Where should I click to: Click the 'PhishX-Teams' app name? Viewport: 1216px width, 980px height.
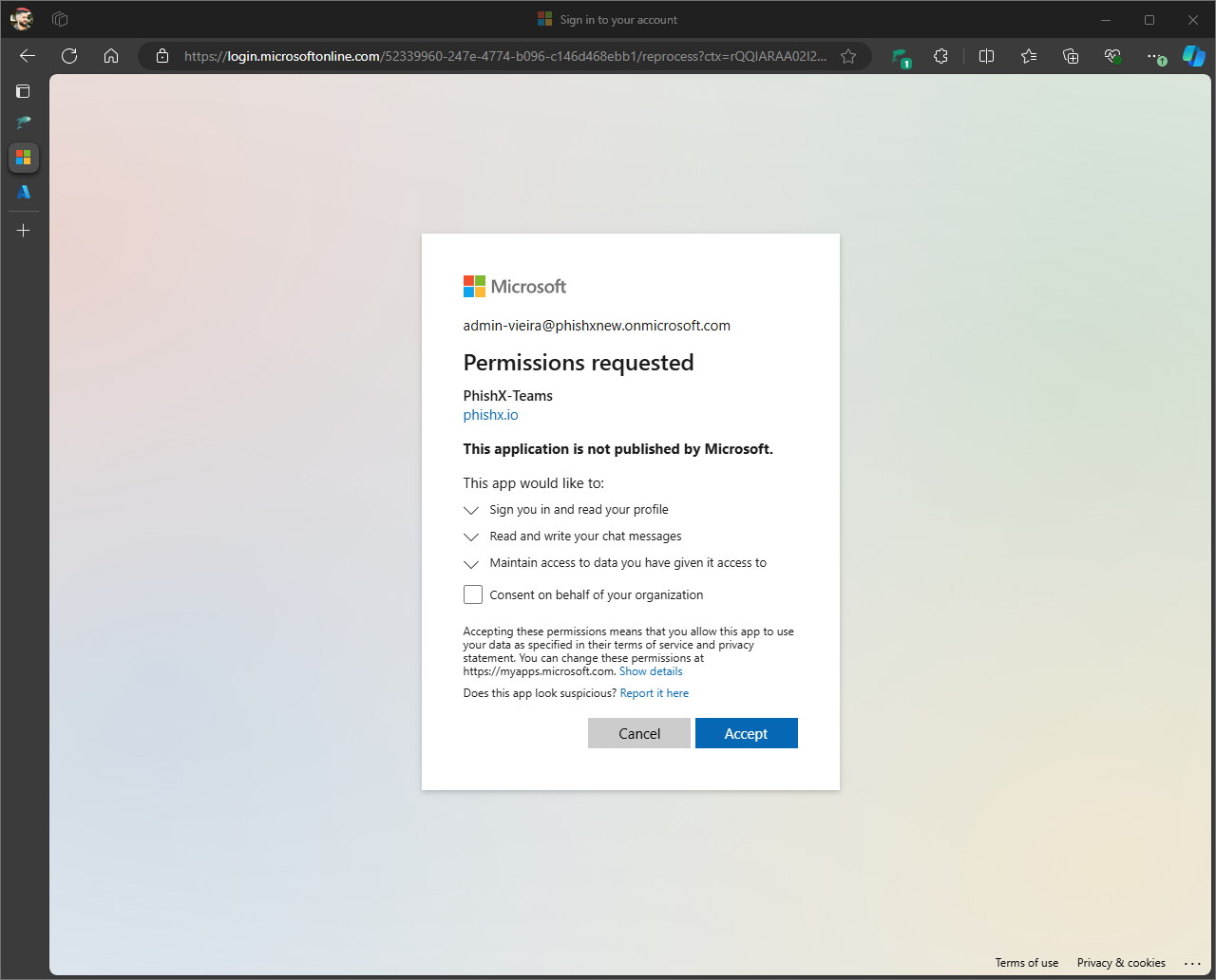coord(507,396)
